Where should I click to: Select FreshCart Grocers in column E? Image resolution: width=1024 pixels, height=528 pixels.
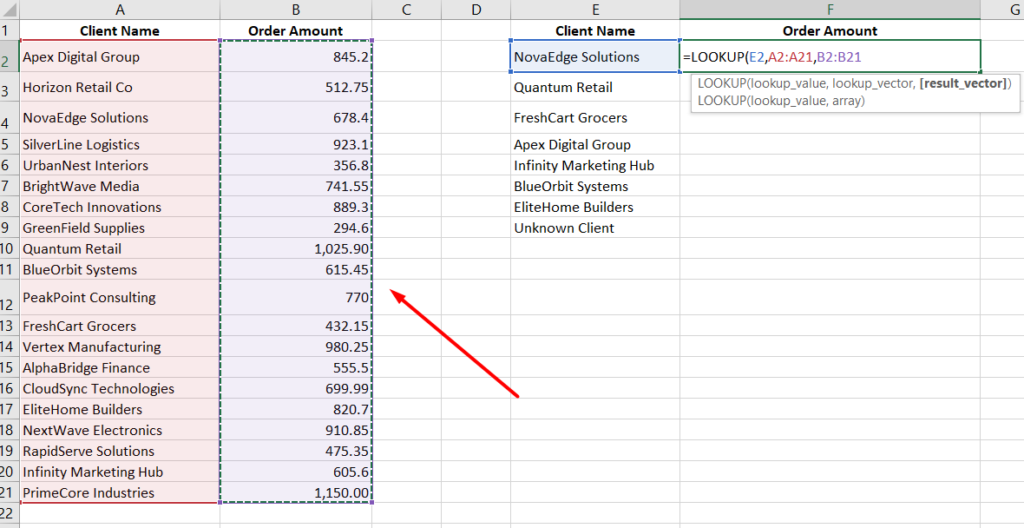click(x=595, y=118)
